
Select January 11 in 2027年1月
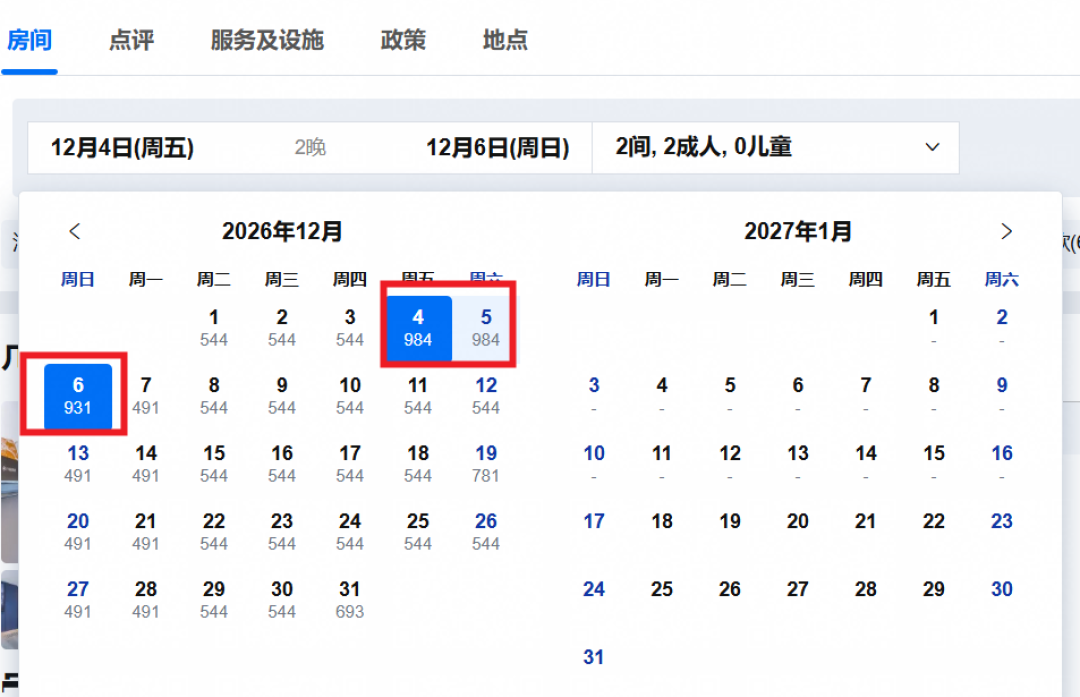click(662, 464)
